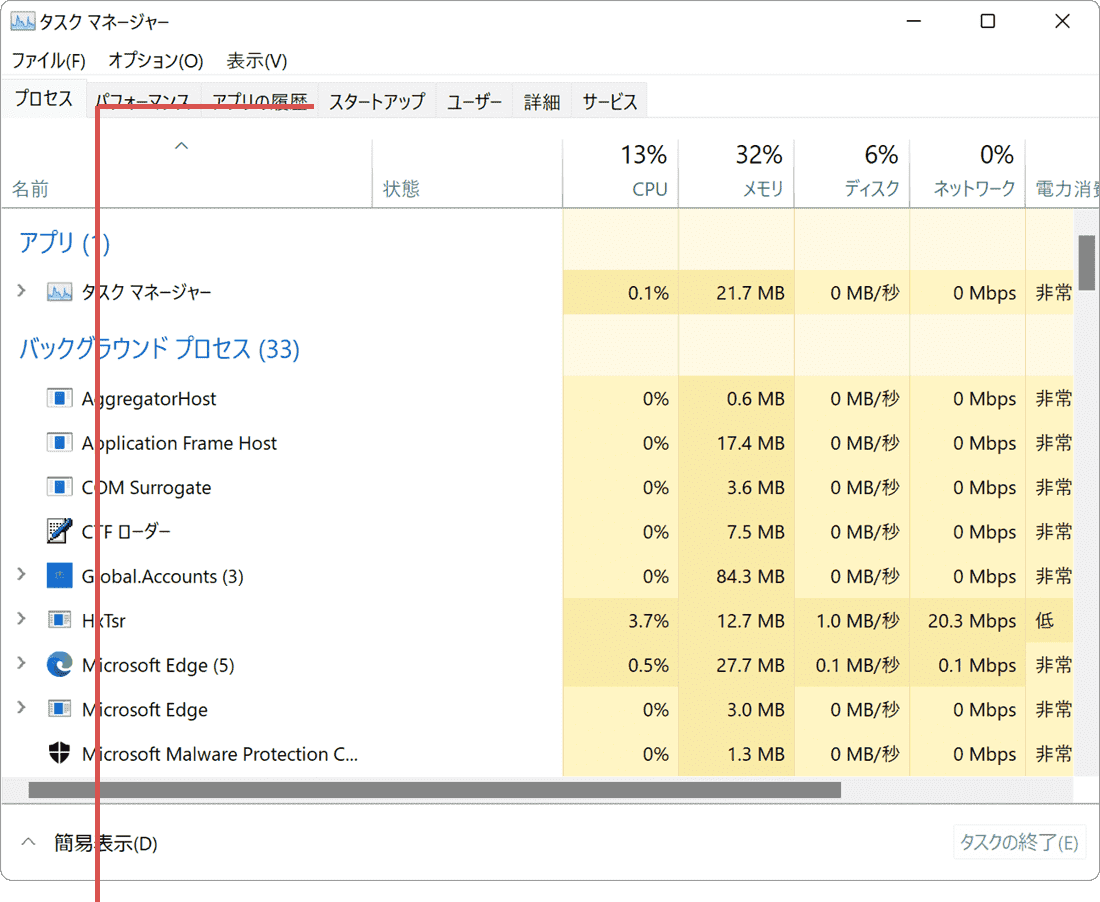The height and width of the screenshot is (902, 1100).
Task: Click the 低 power usage value
Action: coord(1045,620)
